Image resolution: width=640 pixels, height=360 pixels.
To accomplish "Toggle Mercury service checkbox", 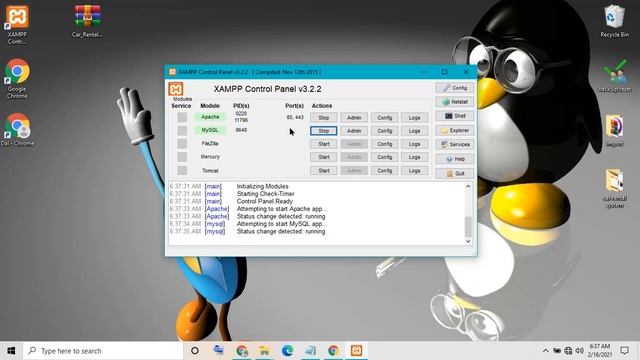I will (x=182, y=157).
